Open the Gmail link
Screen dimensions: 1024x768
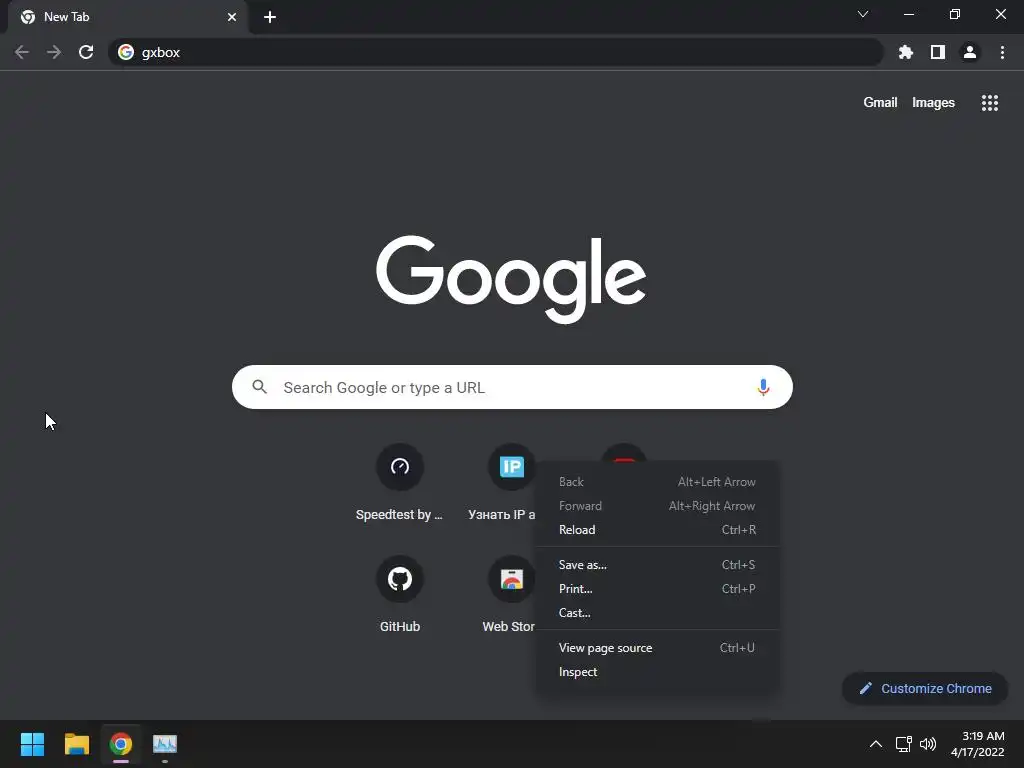[880, 103]
